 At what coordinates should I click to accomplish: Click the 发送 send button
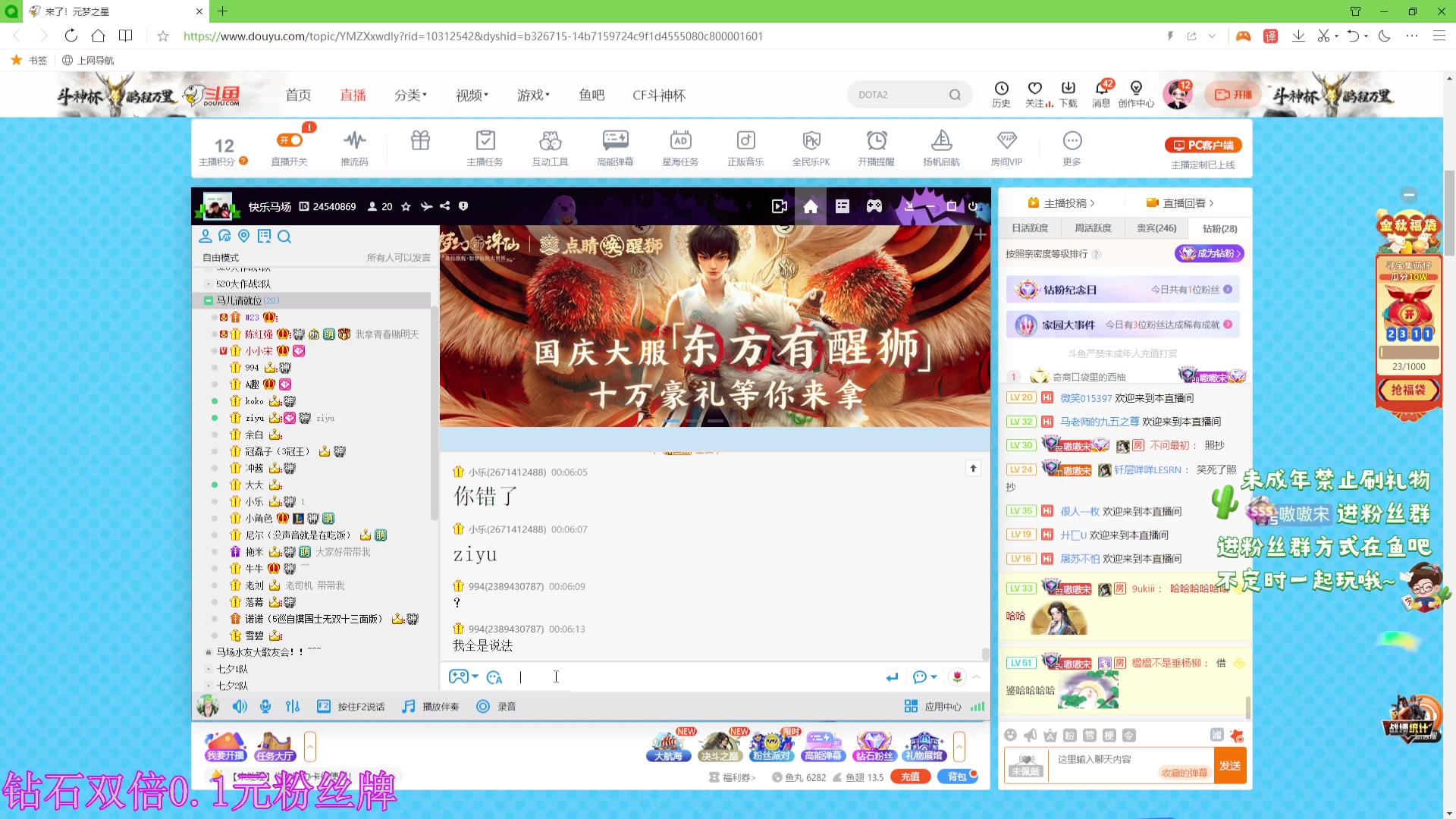click(1230, 765)
